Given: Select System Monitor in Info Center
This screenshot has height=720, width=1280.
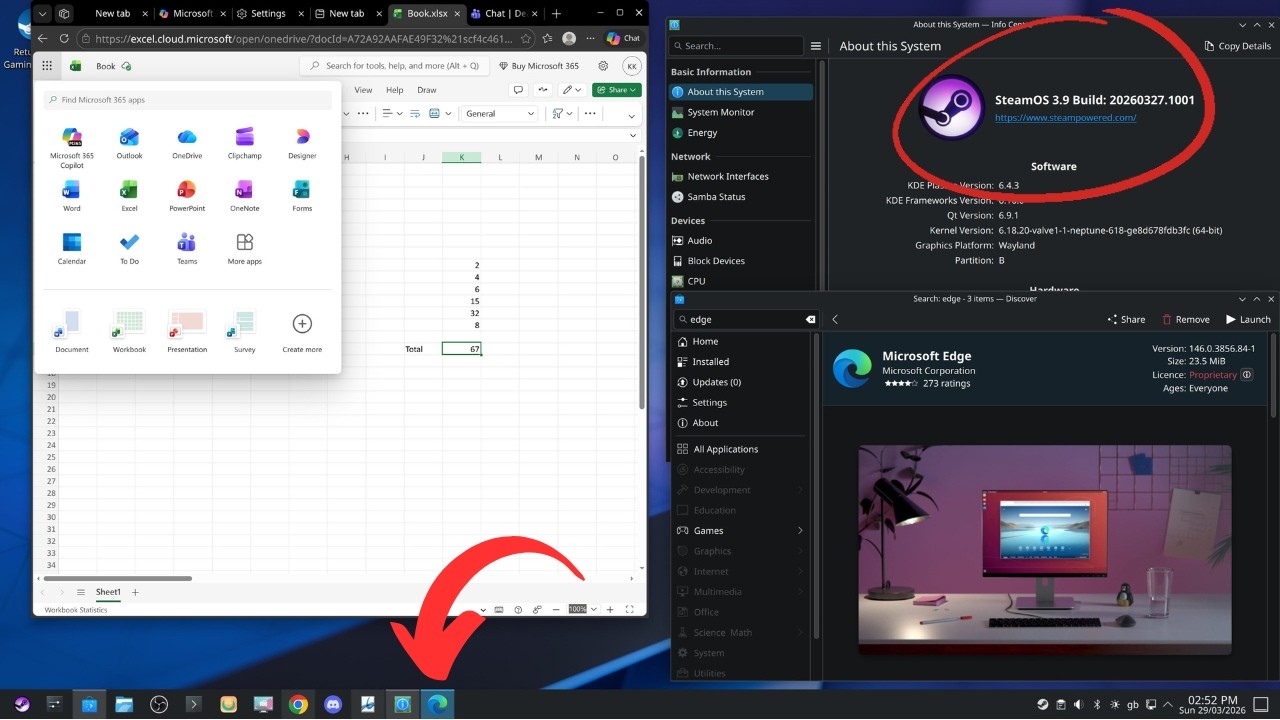Looking at the screenshot, I should [x=741, y=112].
